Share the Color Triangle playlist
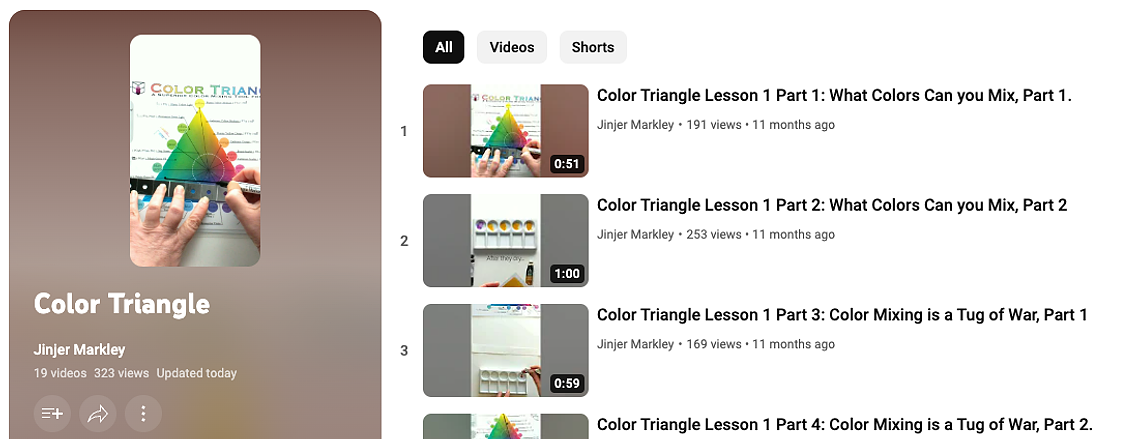Screen dimensions: 1139x439 point(97,414)
